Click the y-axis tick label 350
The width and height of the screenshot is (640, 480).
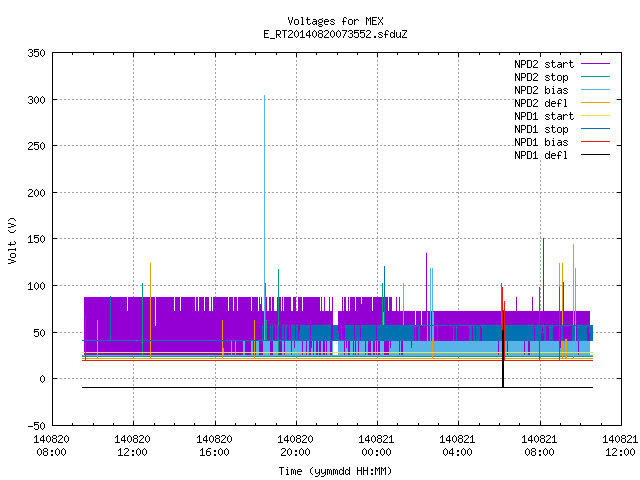pos(36,53)
